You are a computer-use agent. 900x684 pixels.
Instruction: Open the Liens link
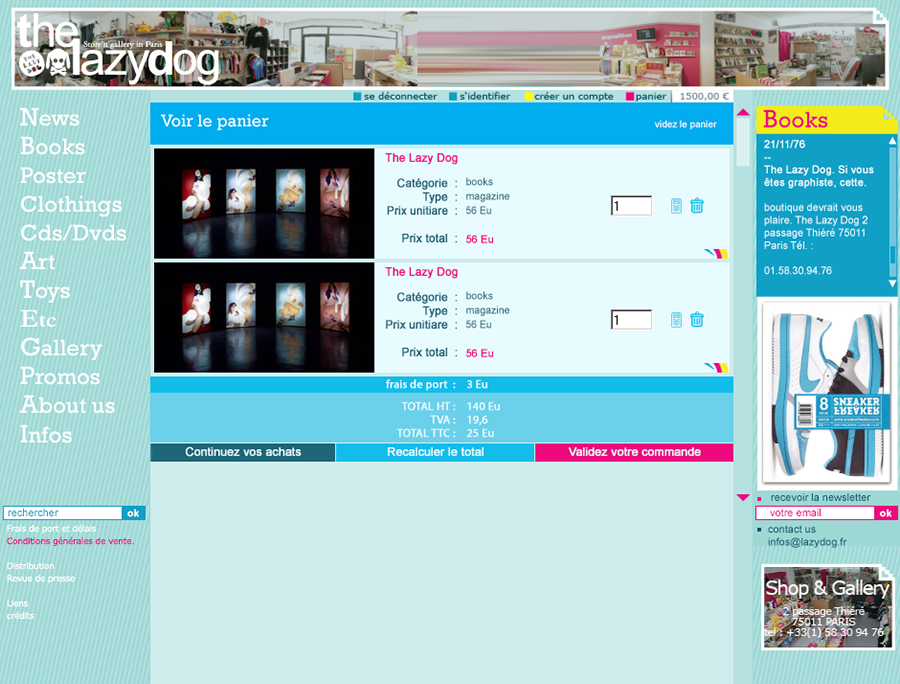point(17,603)
